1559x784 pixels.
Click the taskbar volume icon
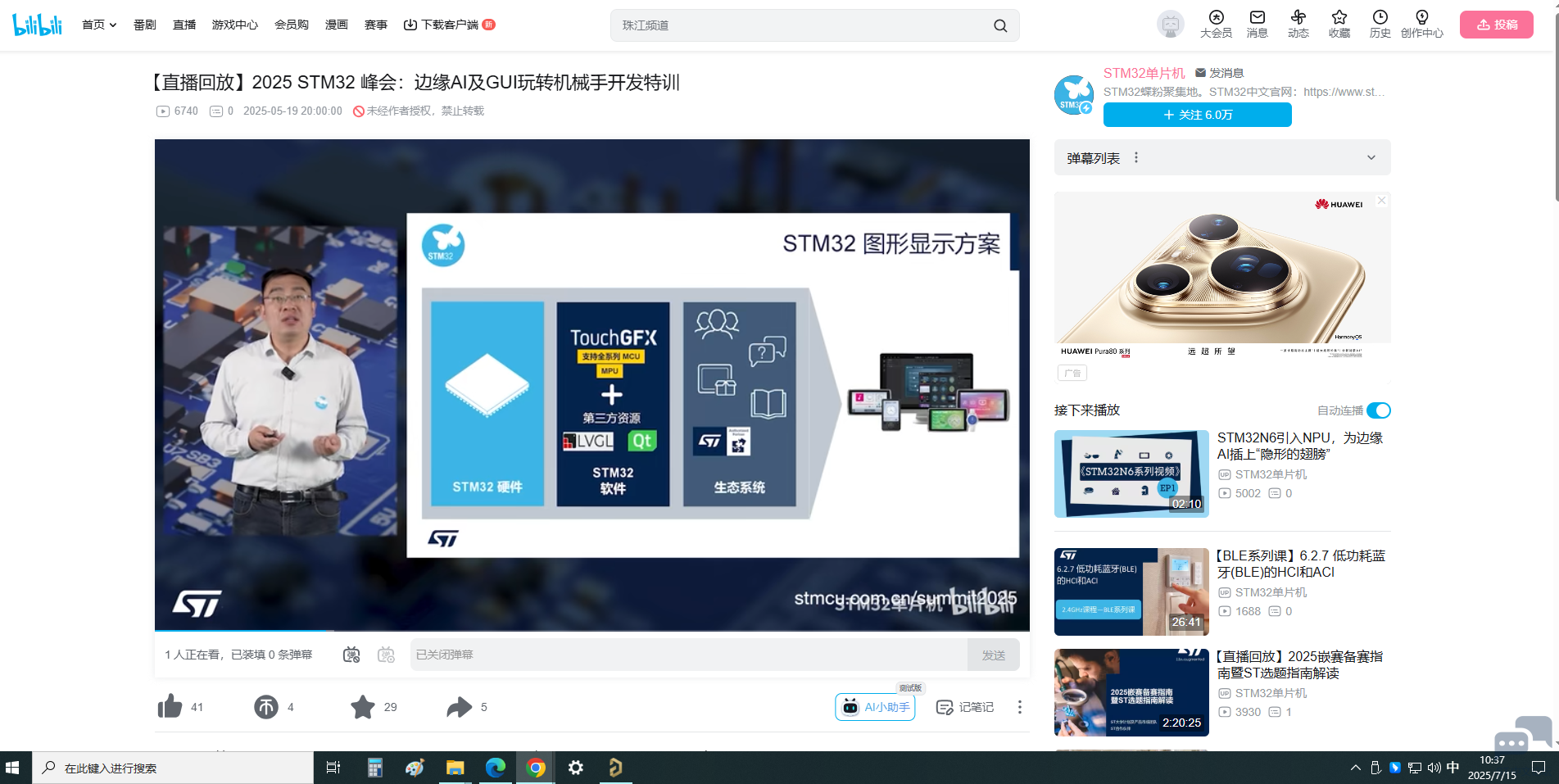[1434, 768]
